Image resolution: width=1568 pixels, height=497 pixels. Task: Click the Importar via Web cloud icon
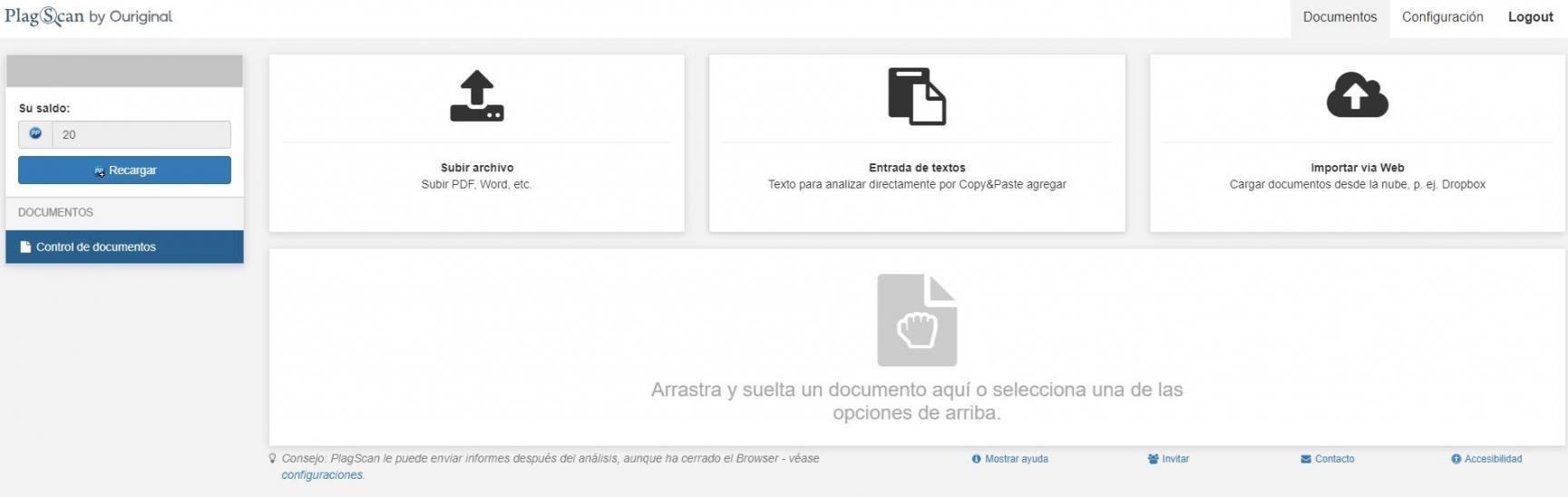click(x=1357, y=95)
